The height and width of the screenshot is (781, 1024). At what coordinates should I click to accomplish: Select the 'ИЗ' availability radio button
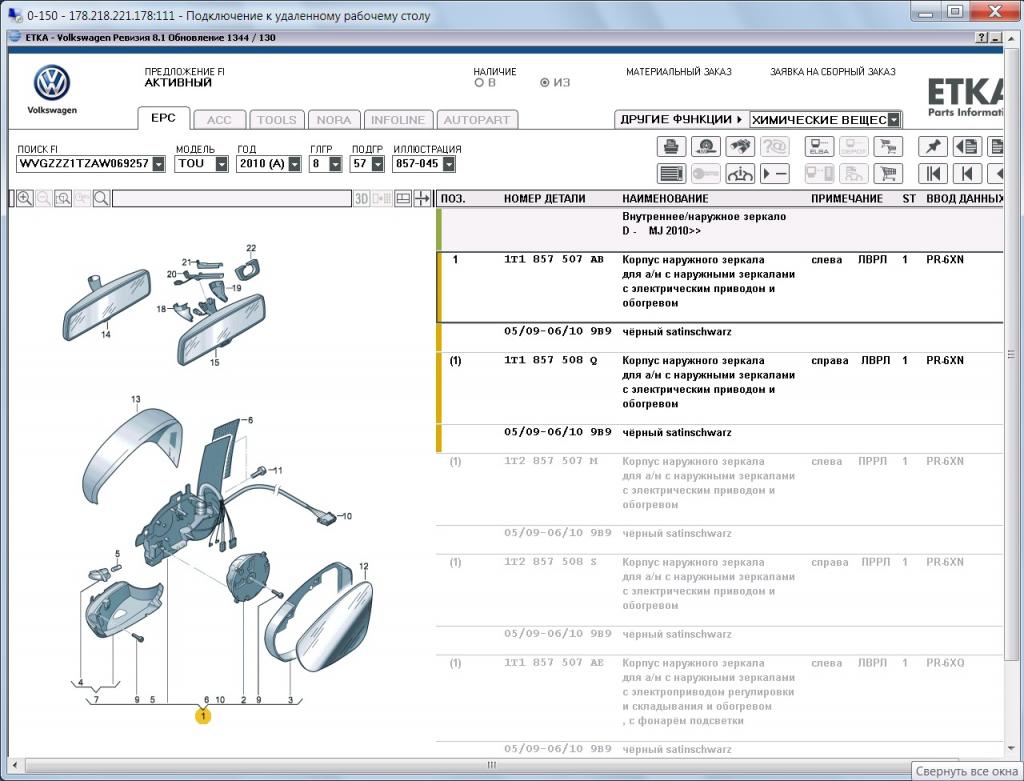[x=545, y=83]
